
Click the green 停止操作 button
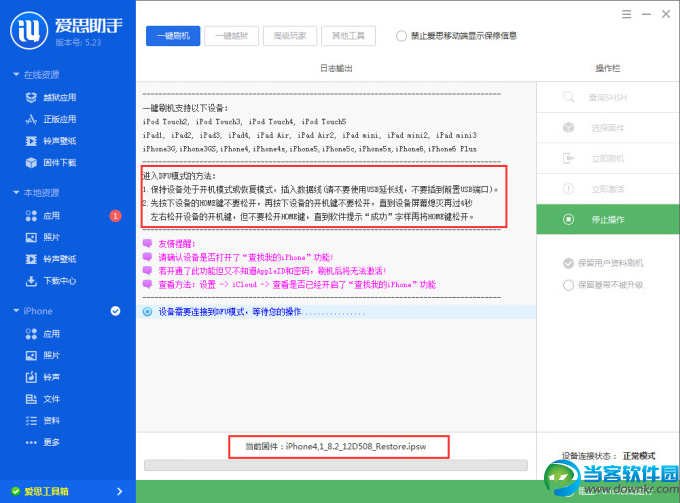pos(608,219)
